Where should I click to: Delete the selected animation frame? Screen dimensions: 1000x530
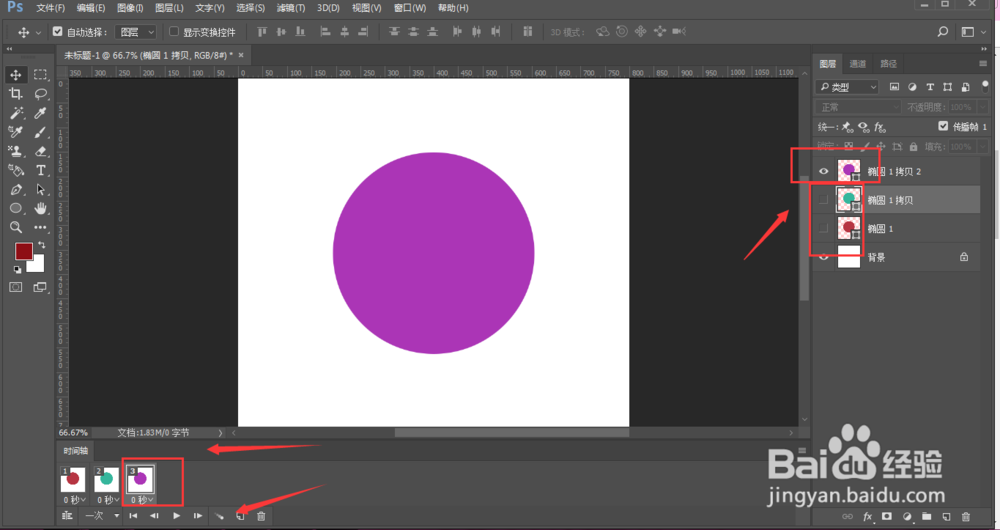pos(261,516)
